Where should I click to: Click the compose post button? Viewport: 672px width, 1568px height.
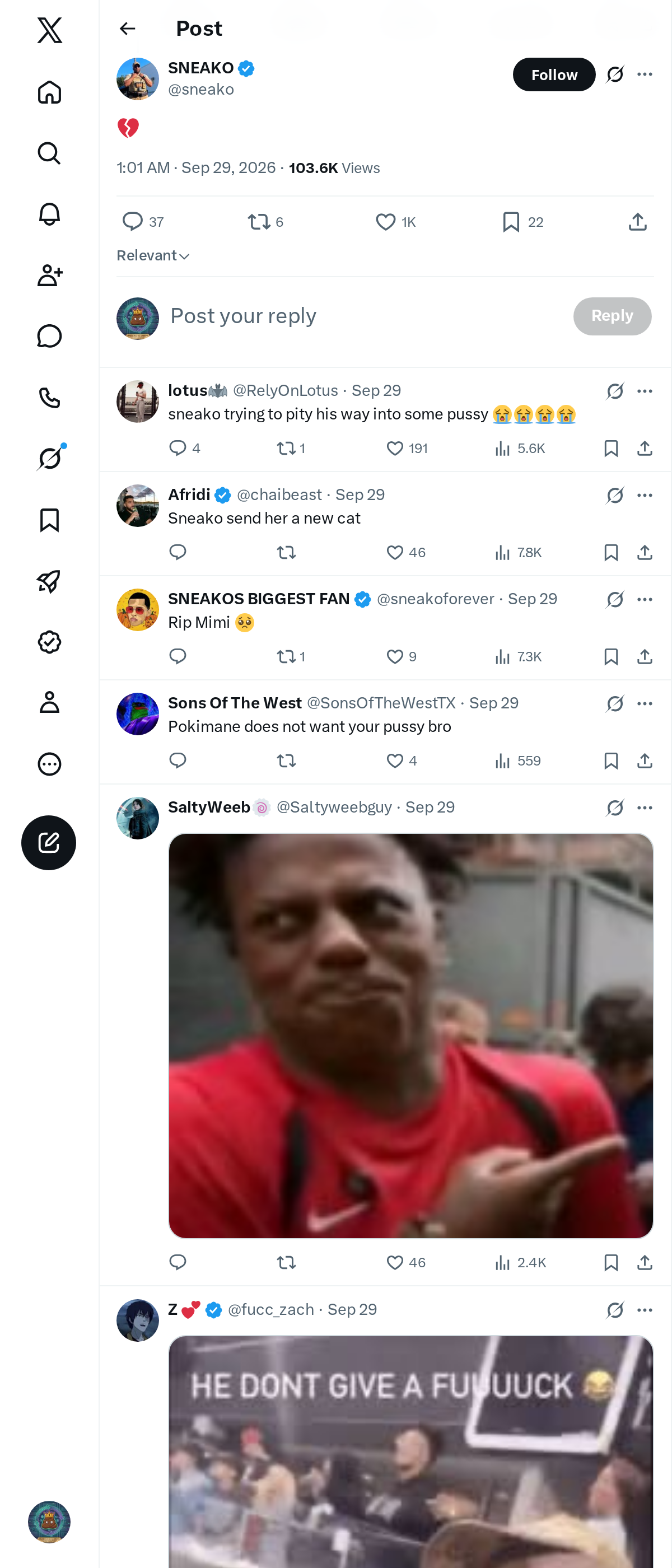tap(49, 842)
